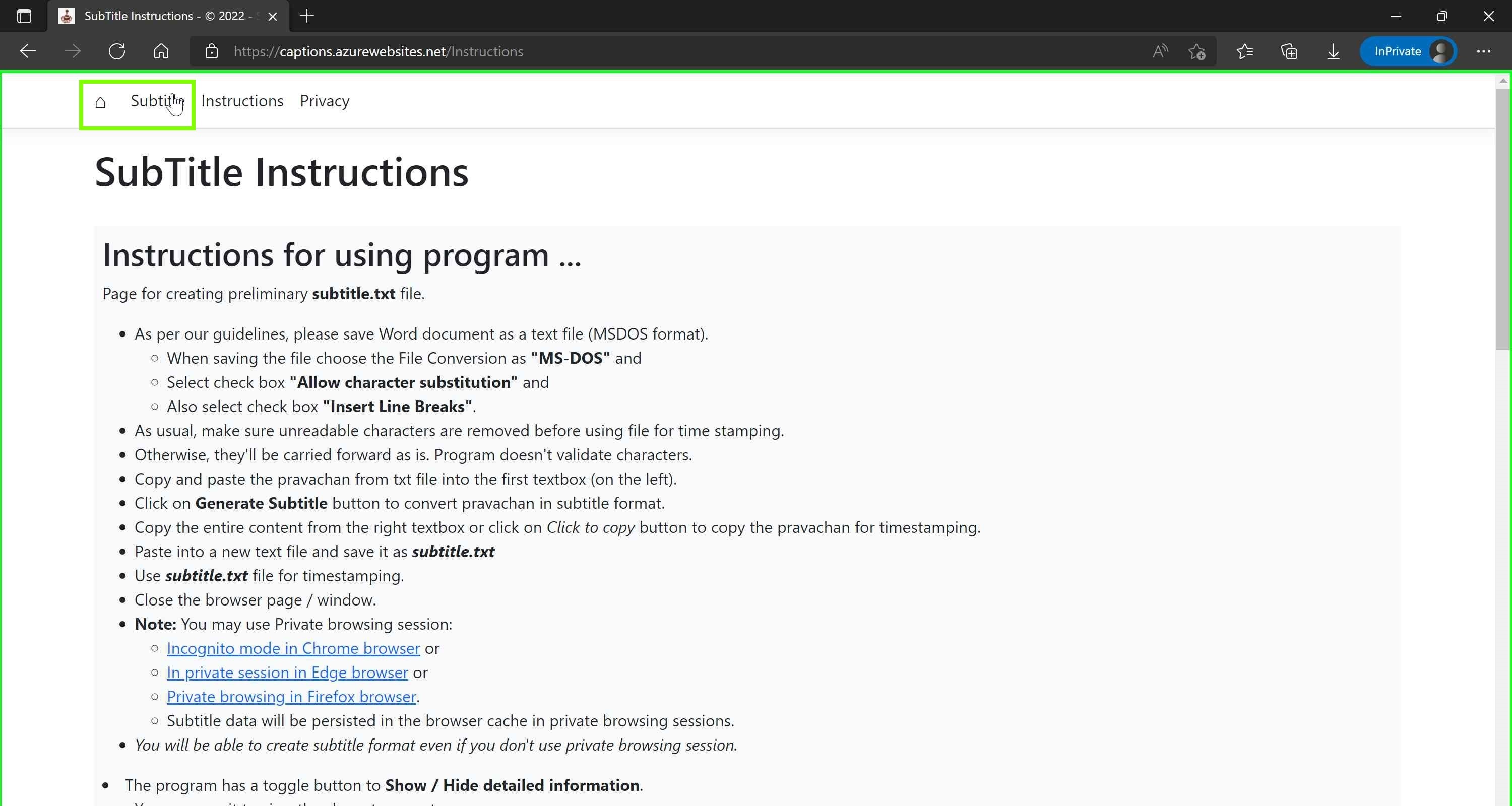This screenshot has width=1512, height=806.
Task: Activate the Read aloud icon
Action: click(1160, 51)
